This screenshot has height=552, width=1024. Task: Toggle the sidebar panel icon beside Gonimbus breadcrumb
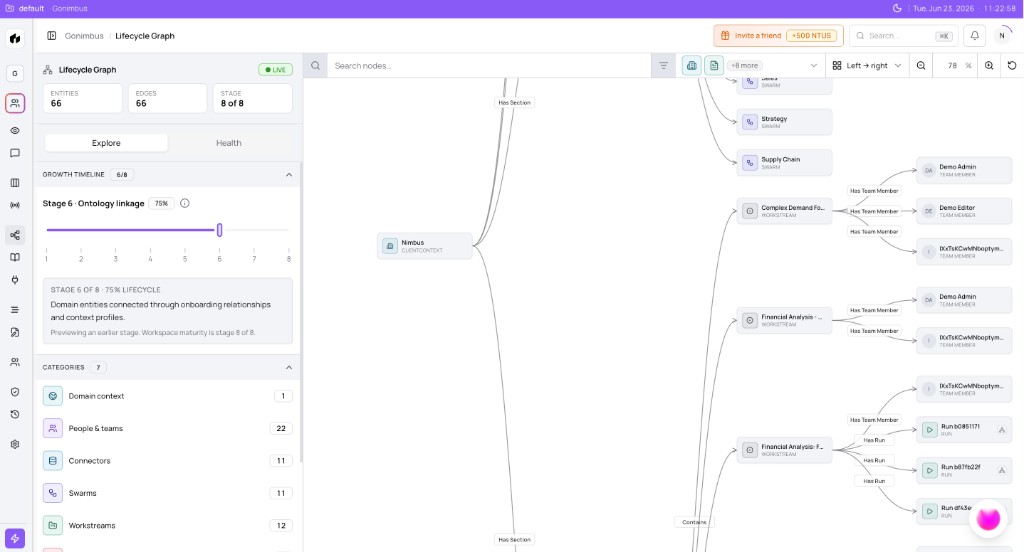click(x=52, y=36)
